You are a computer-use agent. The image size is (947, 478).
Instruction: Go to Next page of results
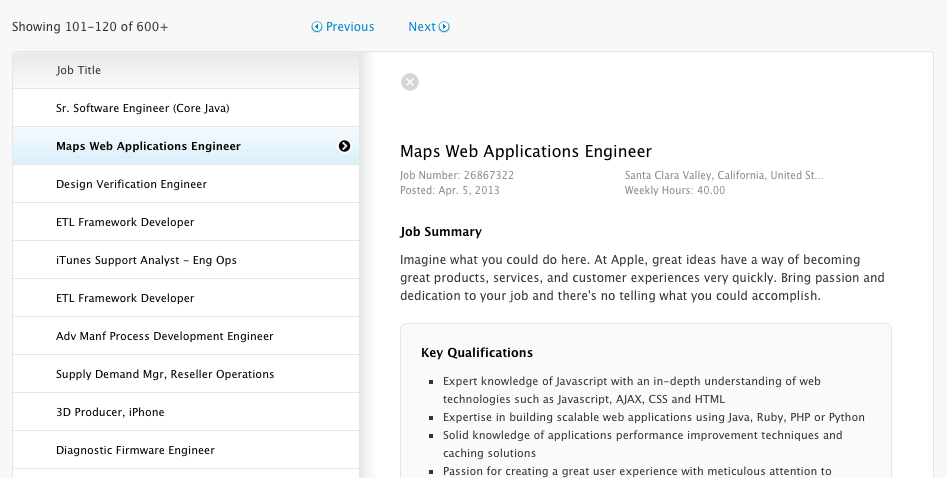(x=429, y=27)
